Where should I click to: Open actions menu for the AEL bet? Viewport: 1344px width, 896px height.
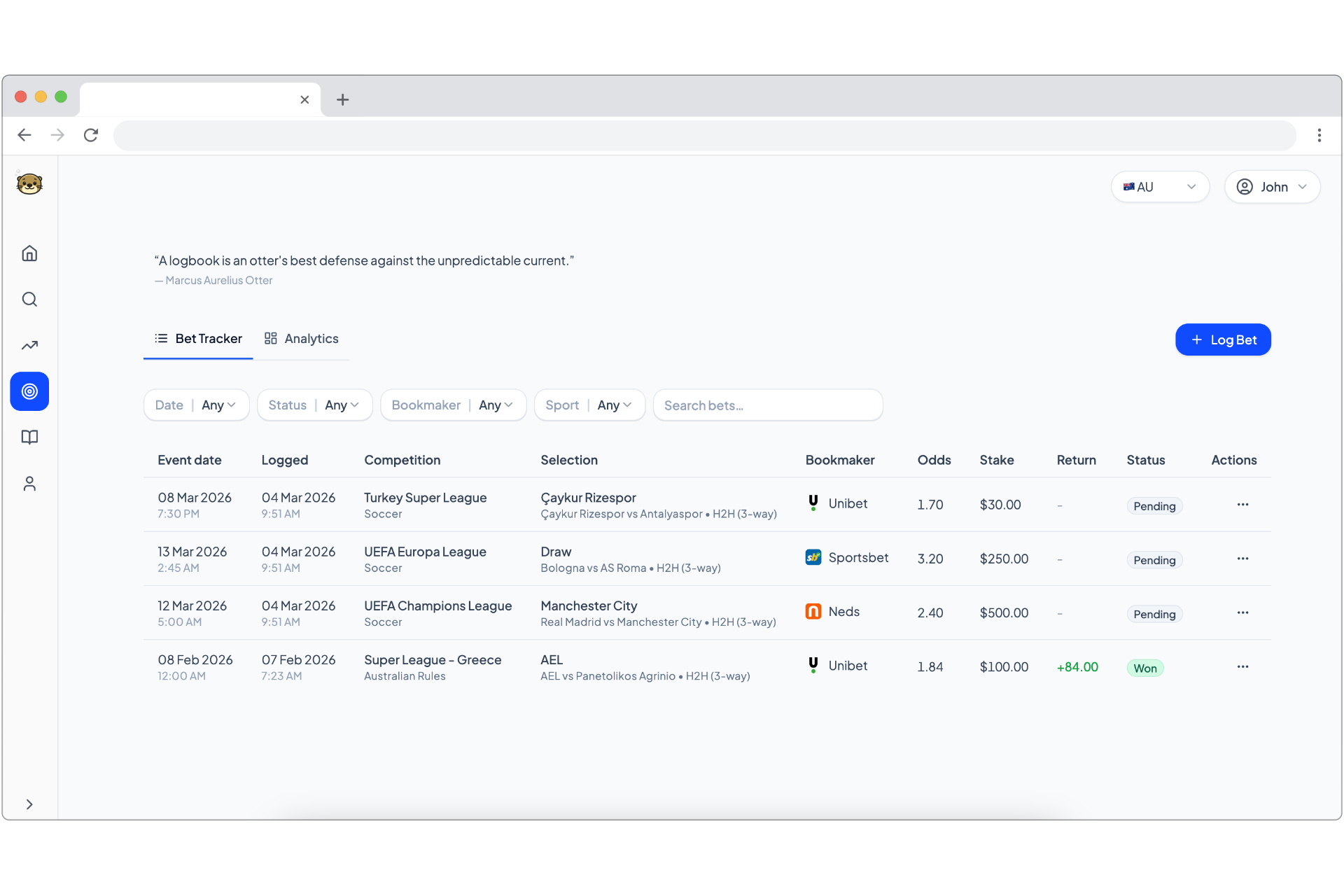[1242, 666]
